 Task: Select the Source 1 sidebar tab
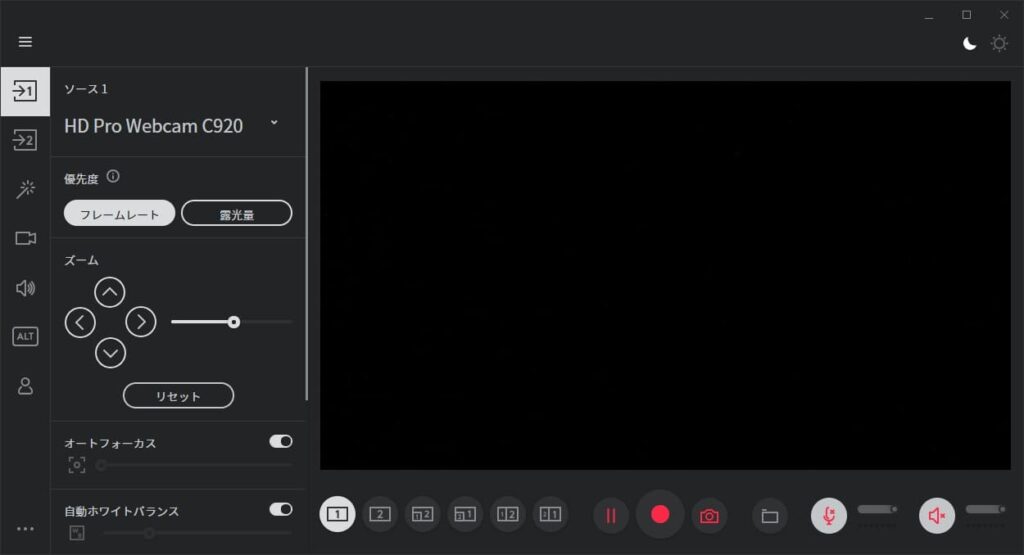(x=25, y=91)
